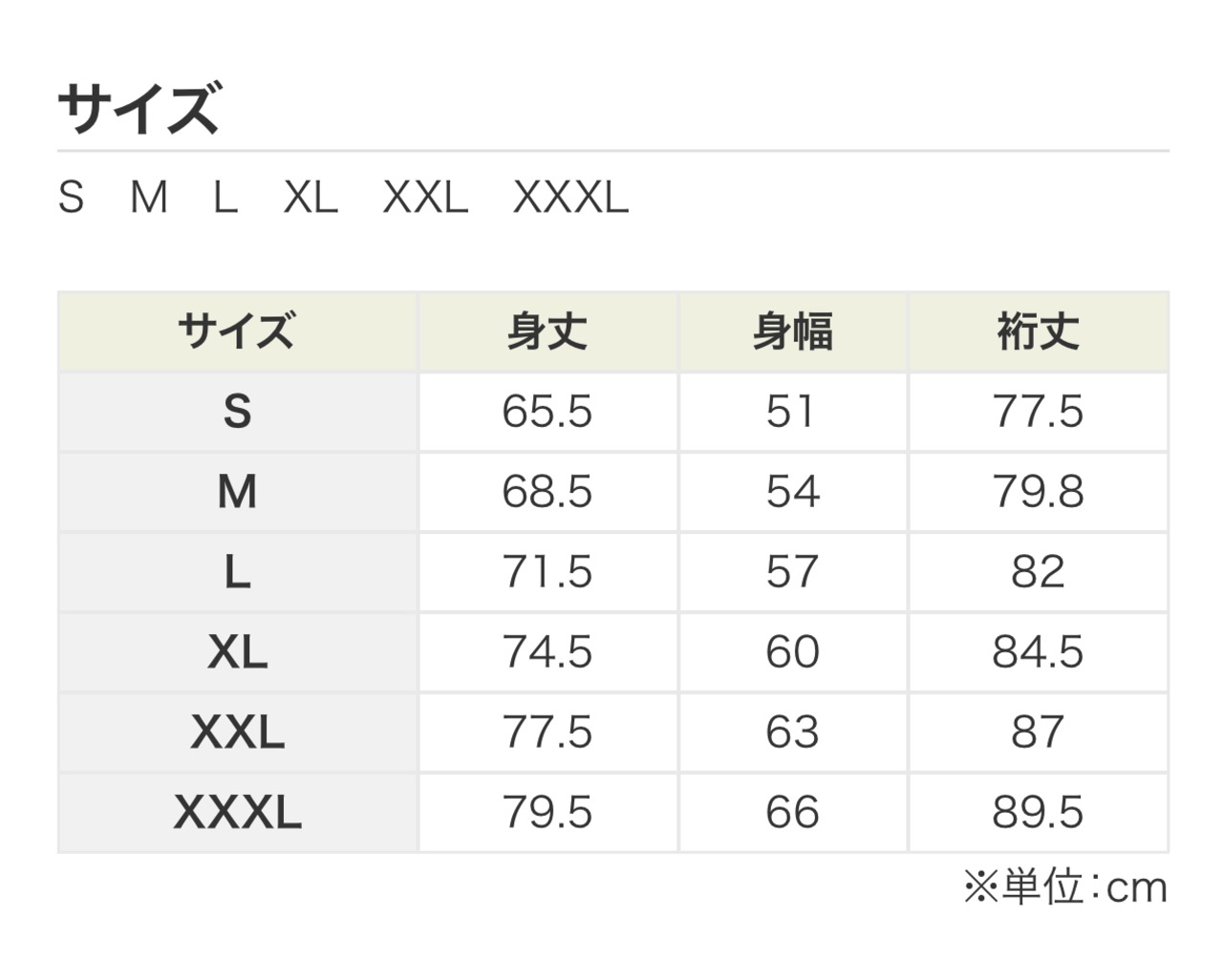Click the XXXL row label in the table
This screenshot has width=1223, height=980.
237,813
